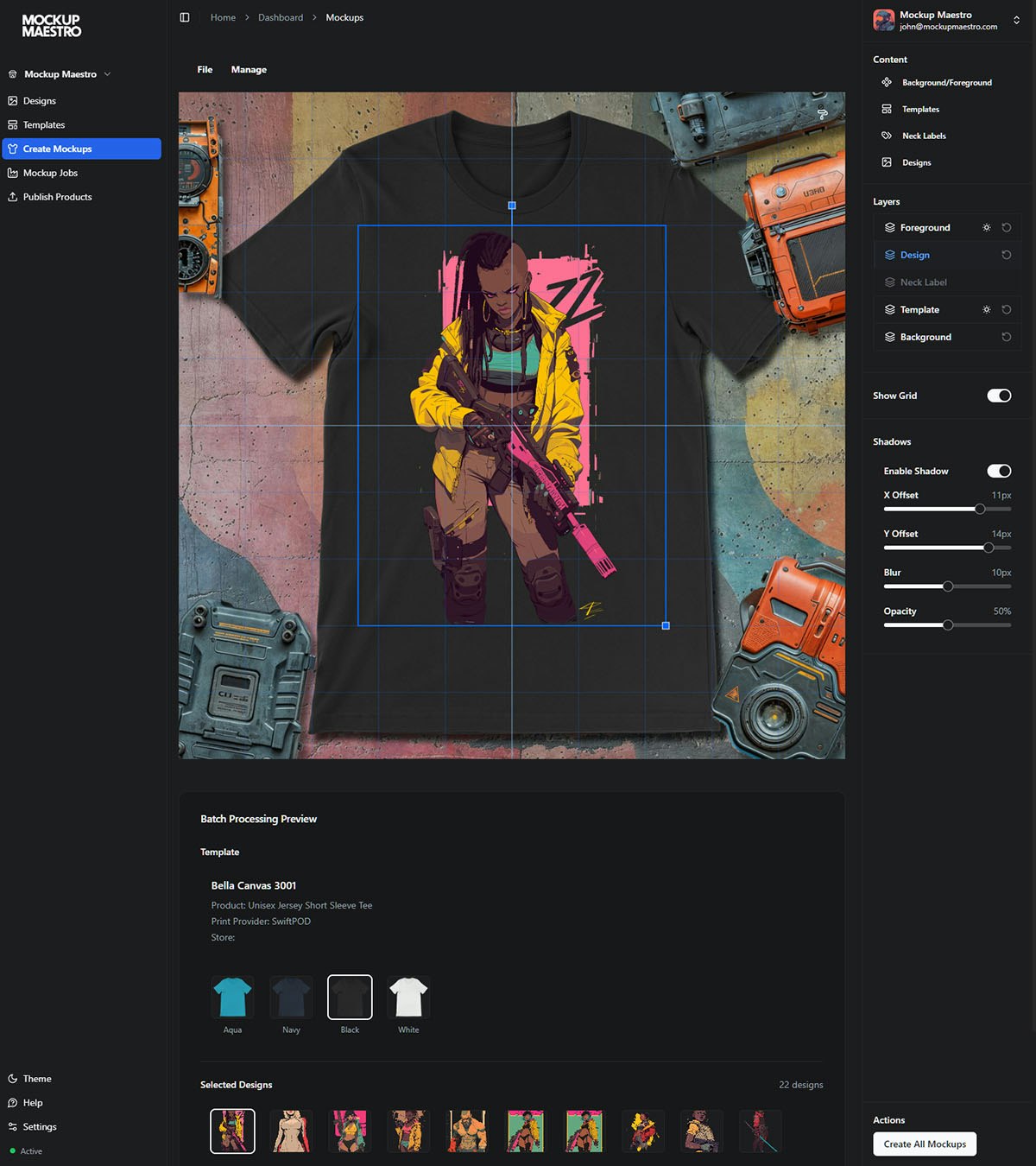
Task: Select Templates in the left sidebar
Action: [81, 125]
